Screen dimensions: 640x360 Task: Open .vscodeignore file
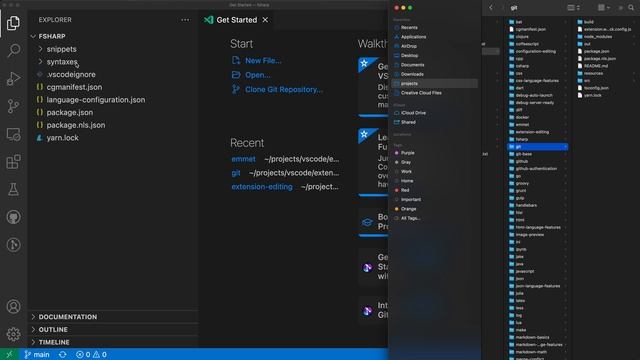(71, 74)
